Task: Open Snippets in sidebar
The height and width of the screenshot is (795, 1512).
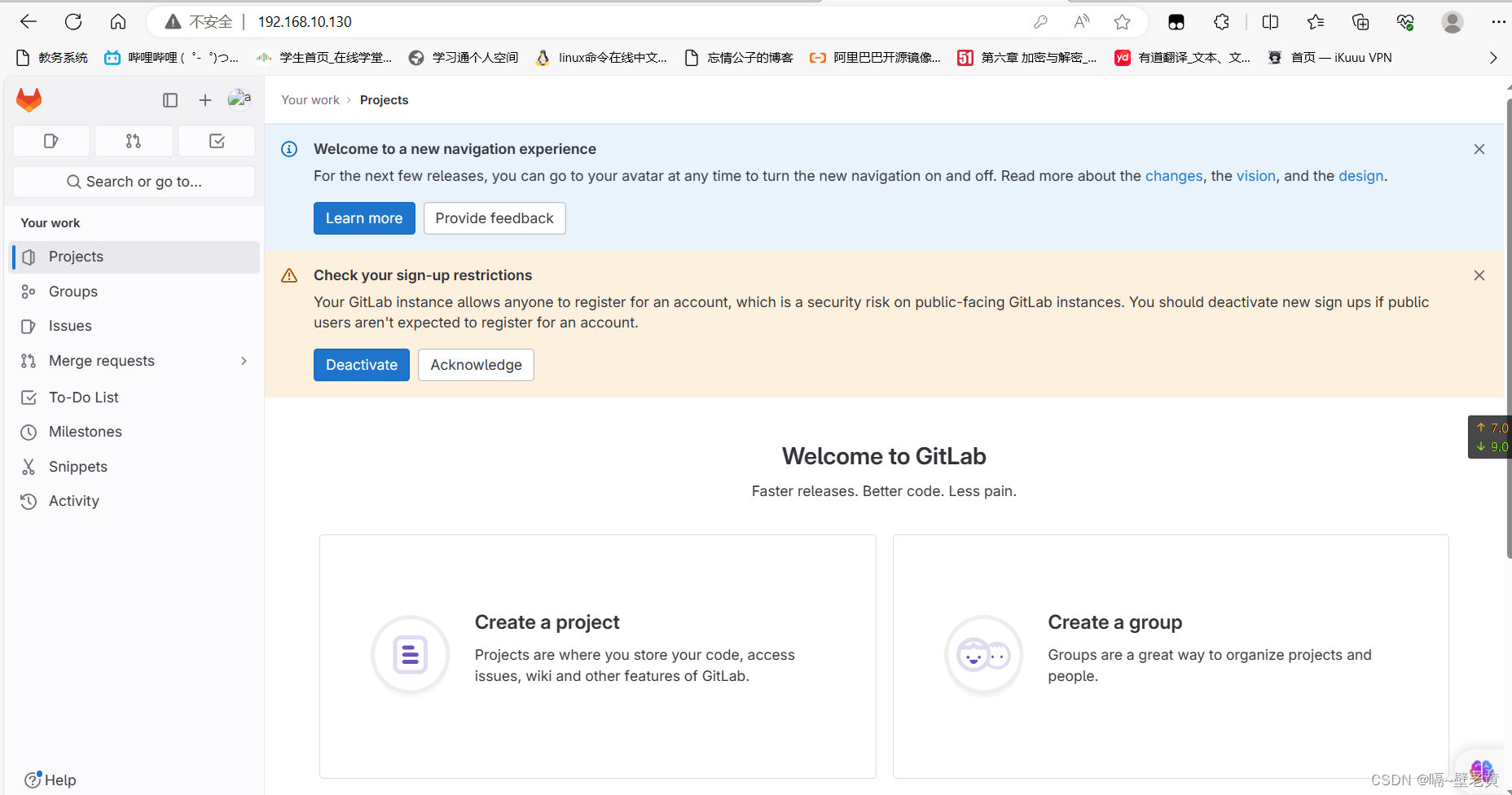Action: [x=135, y=467]
